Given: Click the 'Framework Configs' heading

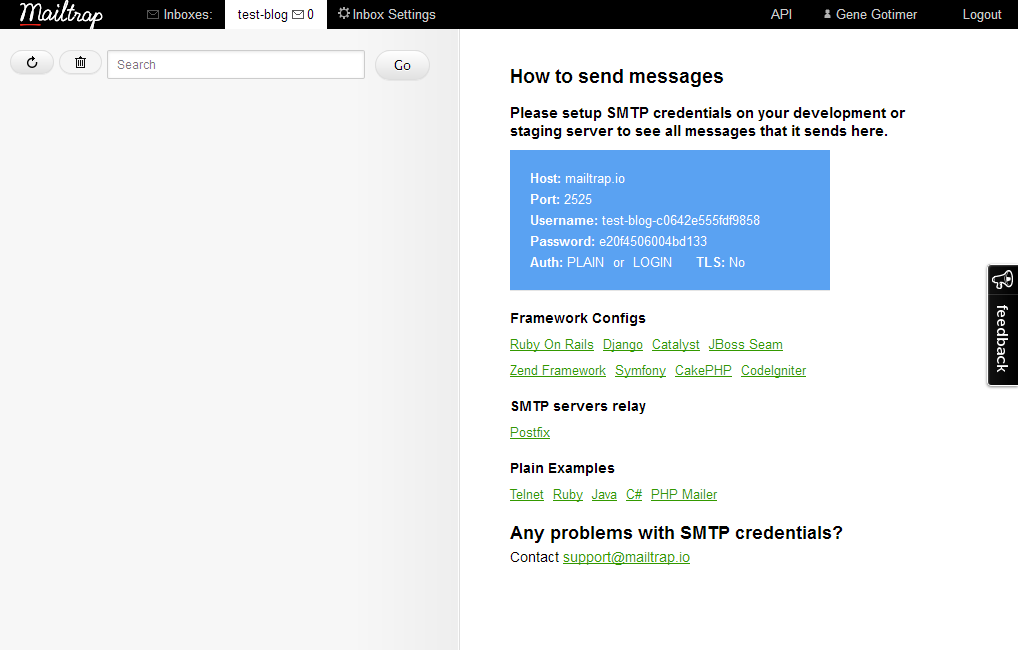Looking at the screenshot, I should (578, 318).
